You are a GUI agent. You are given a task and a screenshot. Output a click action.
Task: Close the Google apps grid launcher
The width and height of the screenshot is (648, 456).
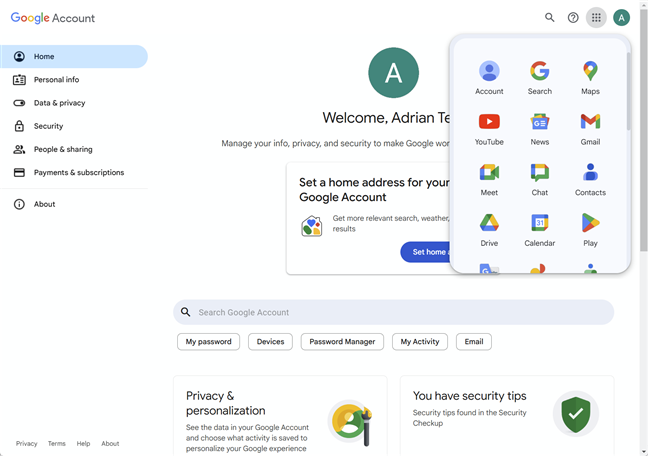(596, 17)
